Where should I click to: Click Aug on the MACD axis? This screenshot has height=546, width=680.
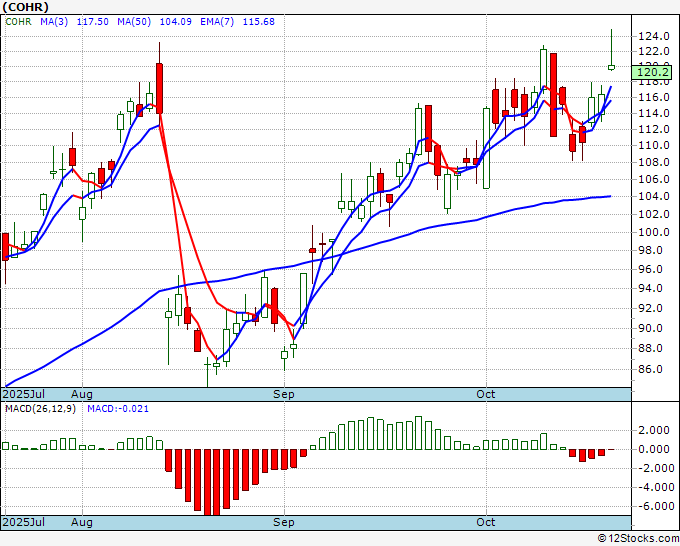pos(82,522)
